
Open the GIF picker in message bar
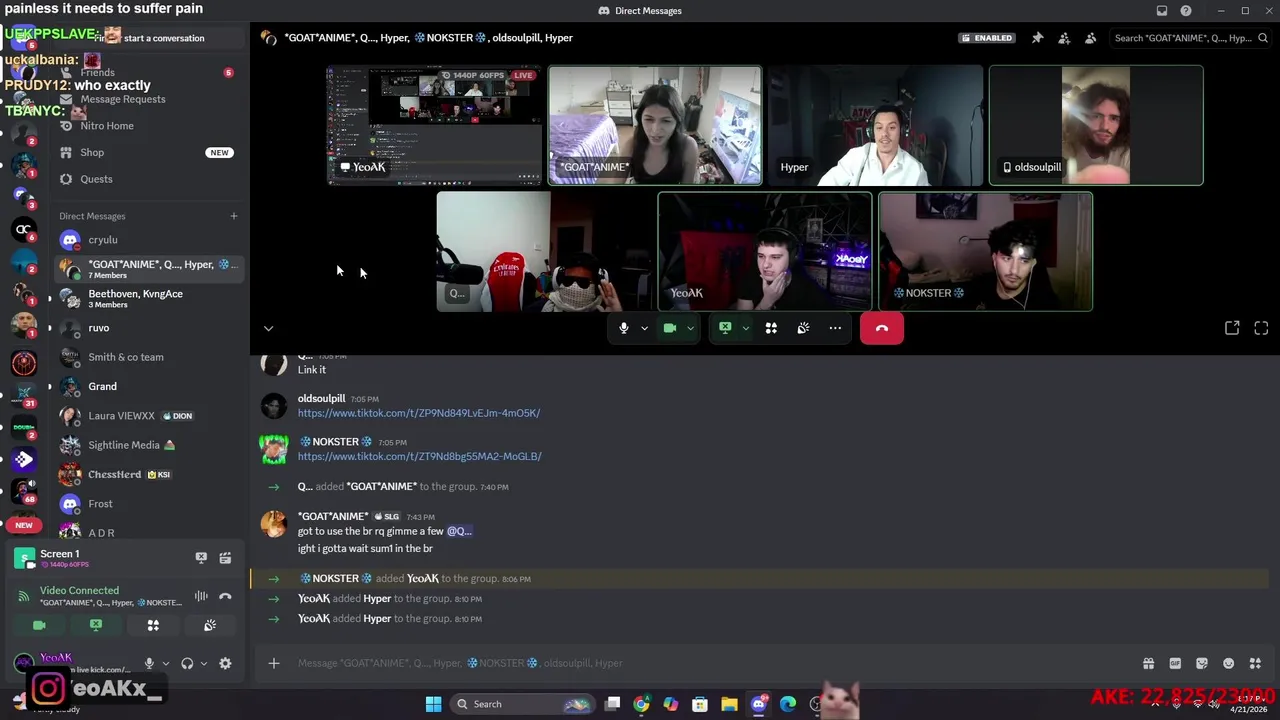(x=1175, y=663)
